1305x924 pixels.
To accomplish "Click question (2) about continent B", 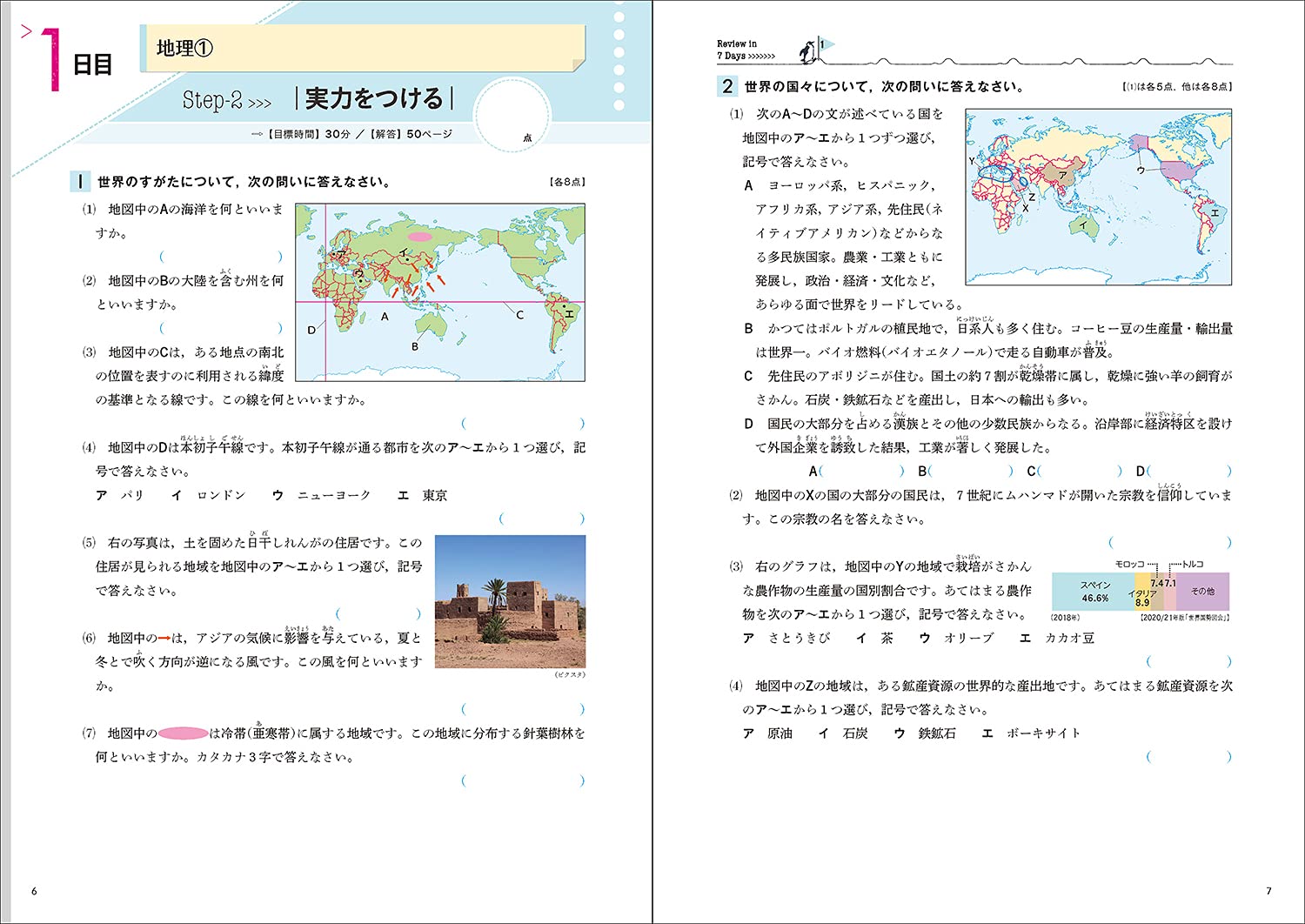I will click(x=183, y=292).
